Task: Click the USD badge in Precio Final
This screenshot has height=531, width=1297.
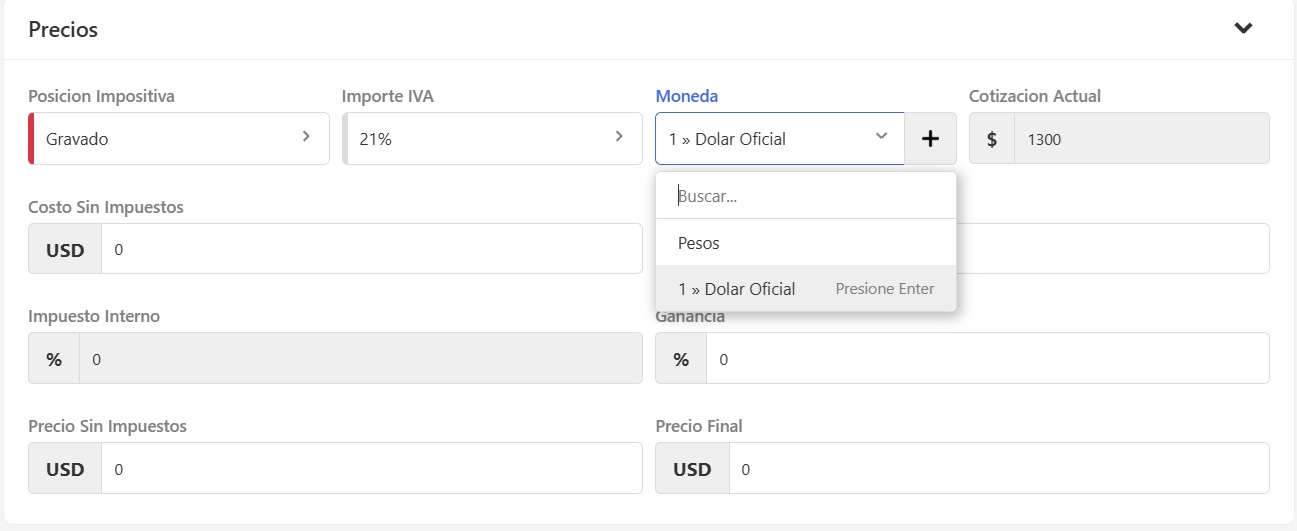Action: point(692,469)
